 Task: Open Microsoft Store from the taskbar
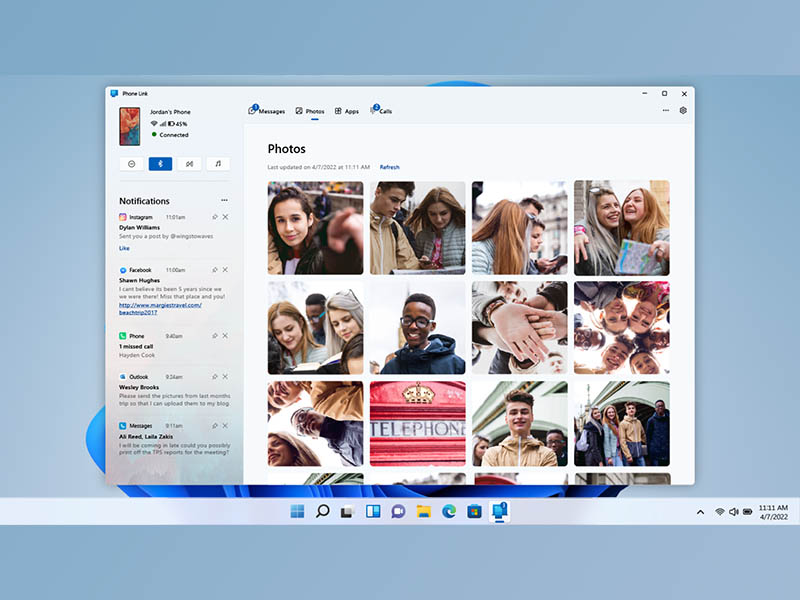pyautogui.click(x=474, y=511)
